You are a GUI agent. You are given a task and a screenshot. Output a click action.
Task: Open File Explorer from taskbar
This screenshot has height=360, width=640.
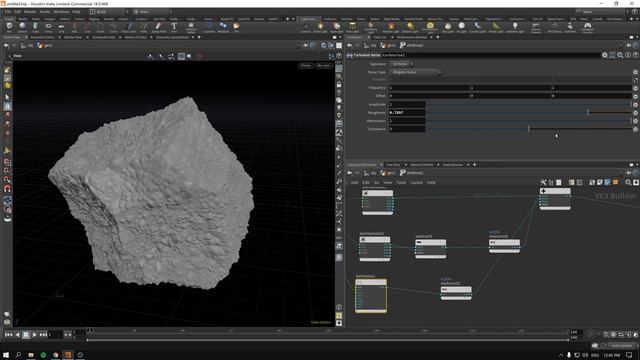(31, 355)
